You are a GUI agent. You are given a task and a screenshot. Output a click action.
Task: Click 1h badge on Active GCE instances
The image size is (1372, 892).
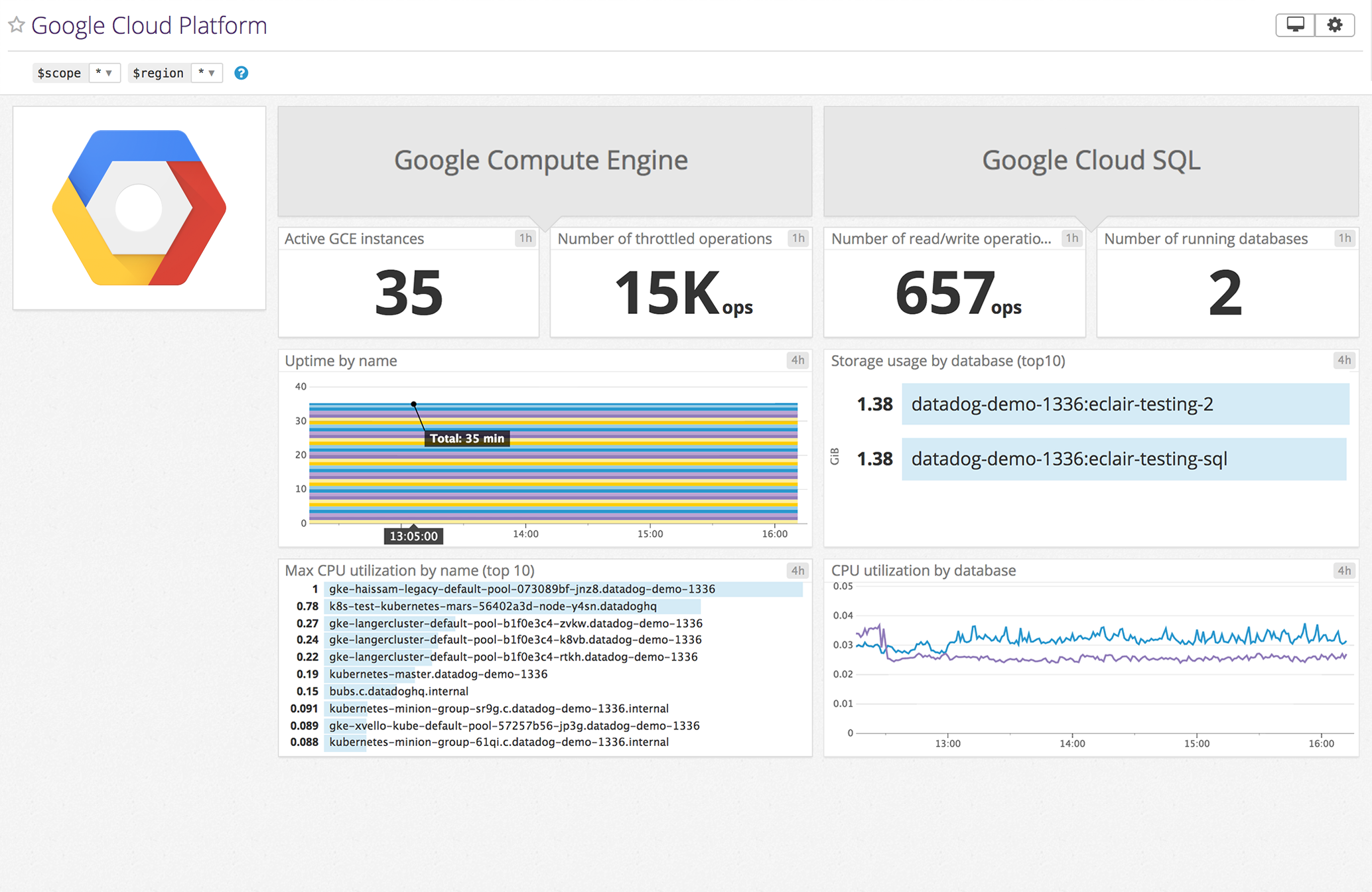point(525,238)
